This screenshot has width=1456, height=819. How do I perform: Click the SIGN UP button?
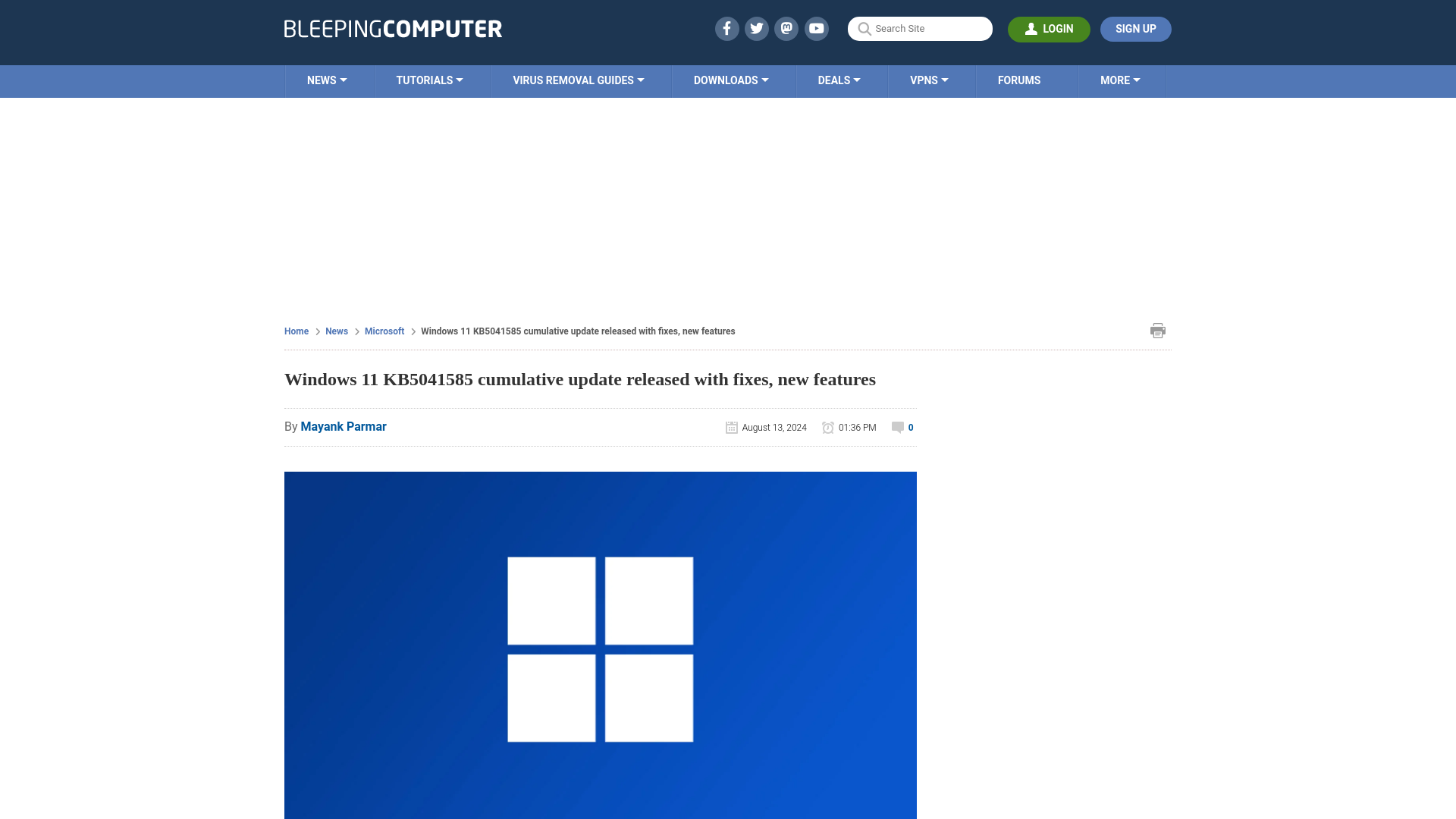pyautogui.click(x=1135, y=29)
